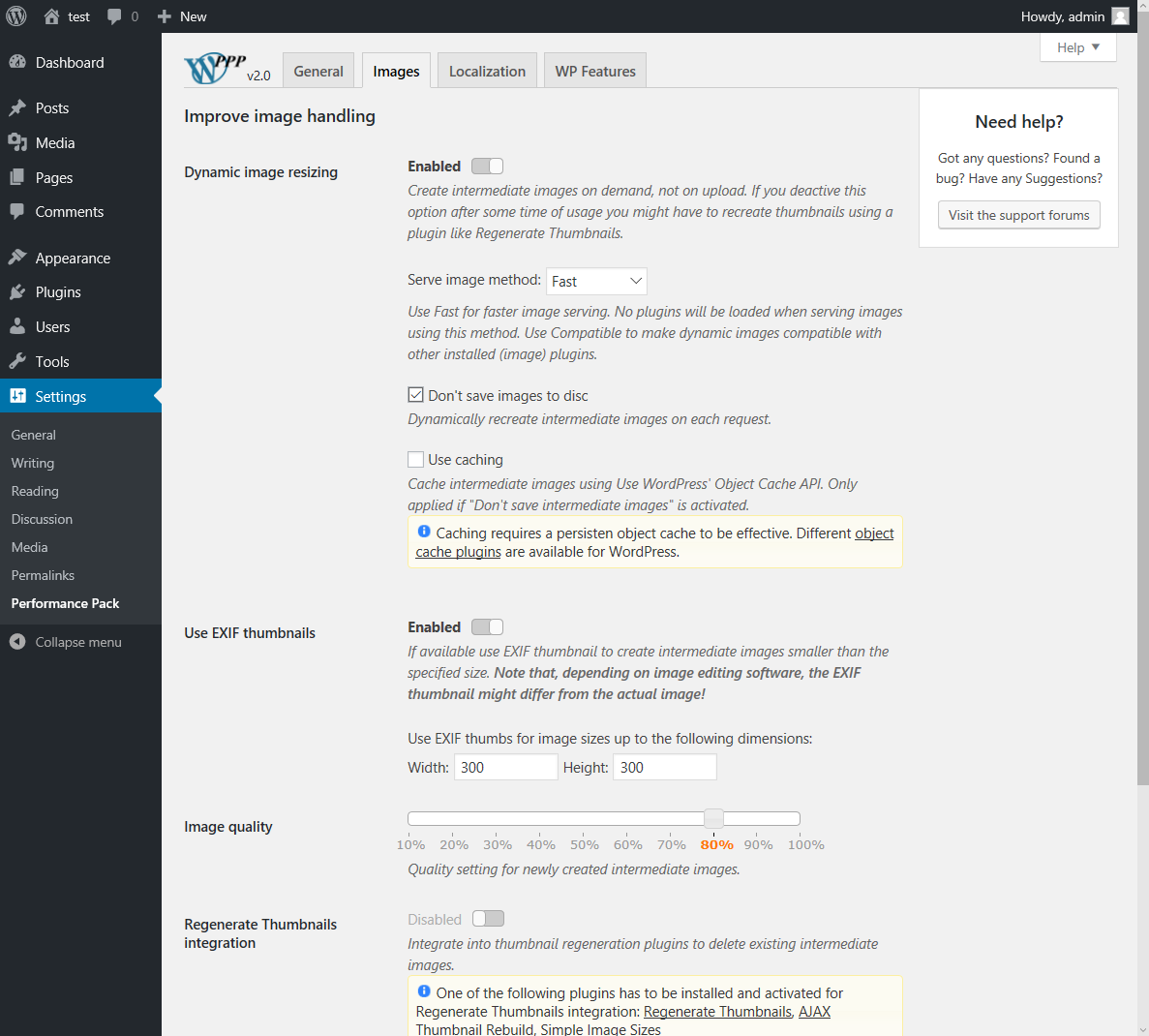The width and height of the screenshot is (1149, 1036).
Task: Click the WPPP plugin logo
Action: [215, 69]
